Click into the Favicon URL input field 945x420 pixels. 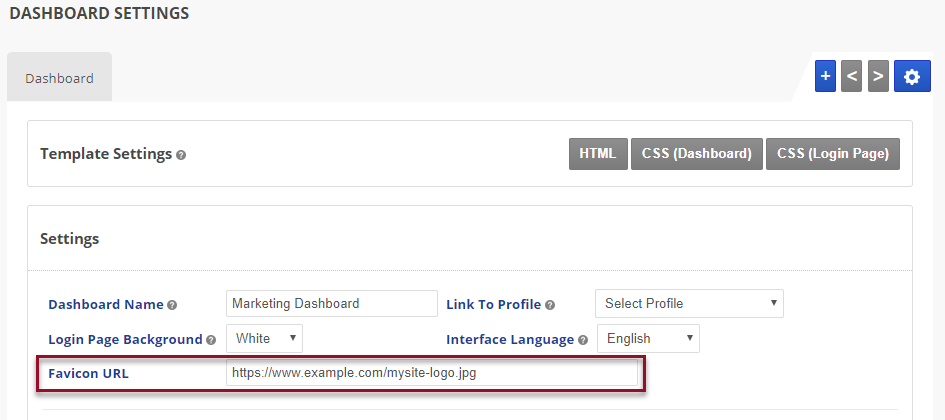[x=431, y=373]
